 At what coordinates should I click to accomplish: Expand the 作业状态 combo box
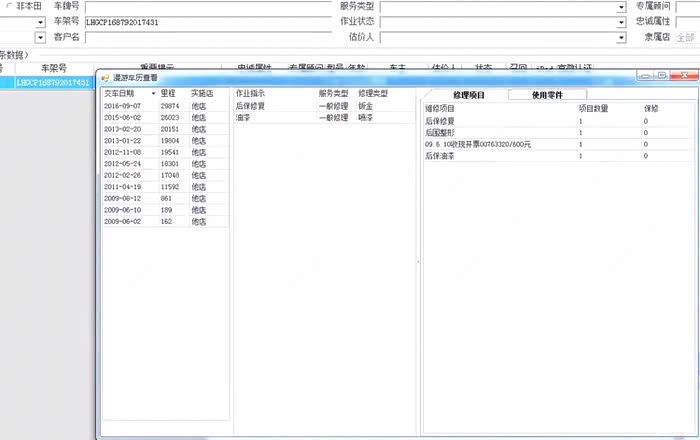point(620,22)
